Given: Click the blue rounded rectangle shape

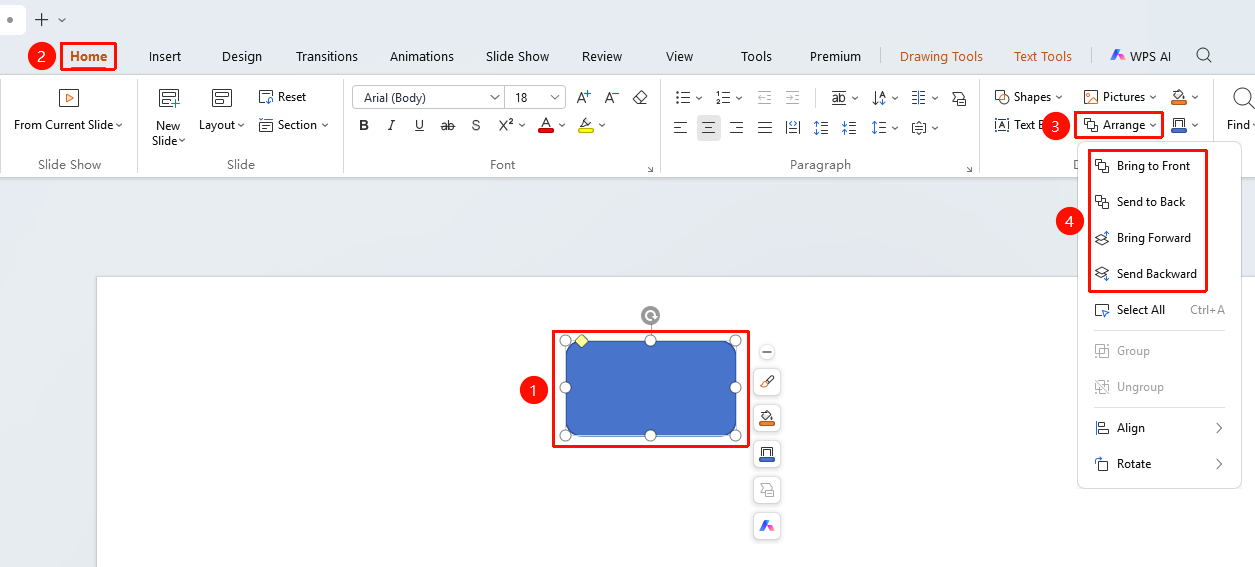Looking at the screenshot, I should point(650,388).
